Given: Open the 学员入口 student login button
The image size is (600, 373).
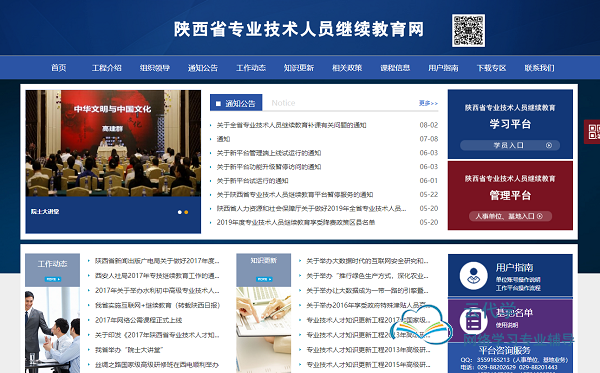Looking at the screenshot, I should 510,145.
